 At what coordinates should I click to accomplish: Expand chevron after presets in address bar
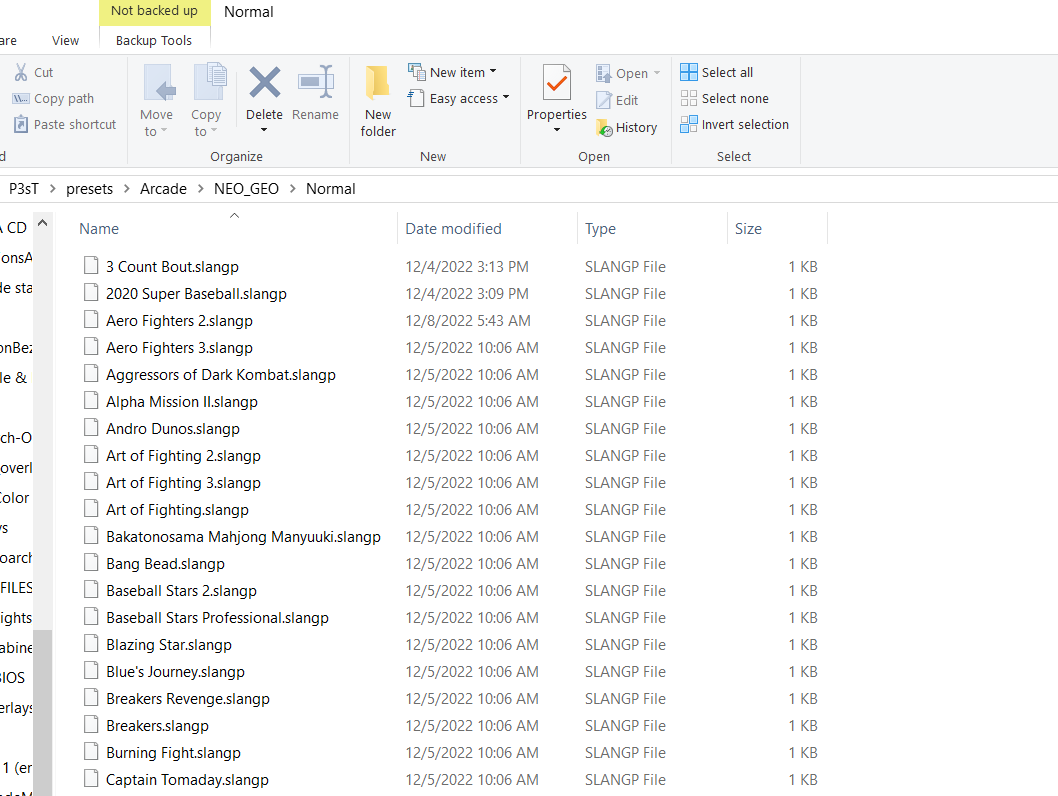pyautogui.click(x=126, y=189)
